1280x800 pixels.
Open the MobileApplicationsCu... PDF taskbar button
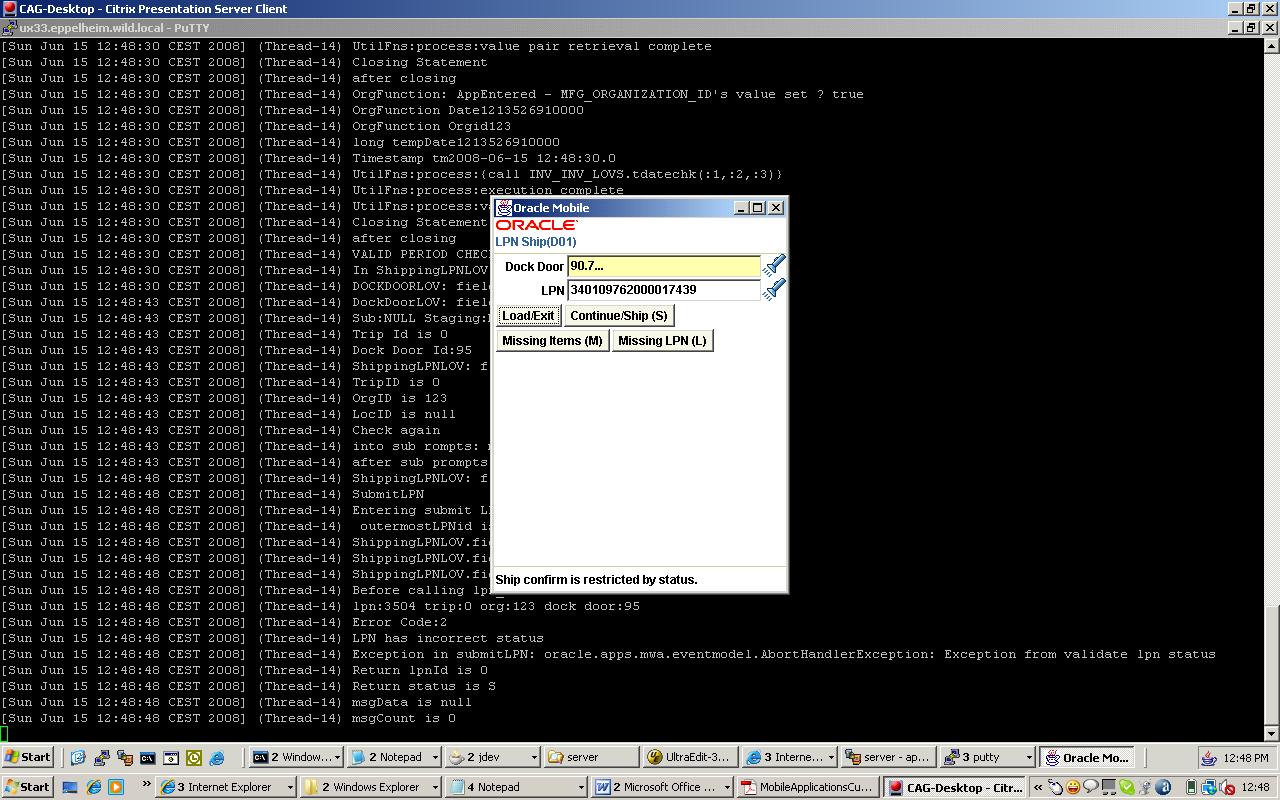click(806, 787)
